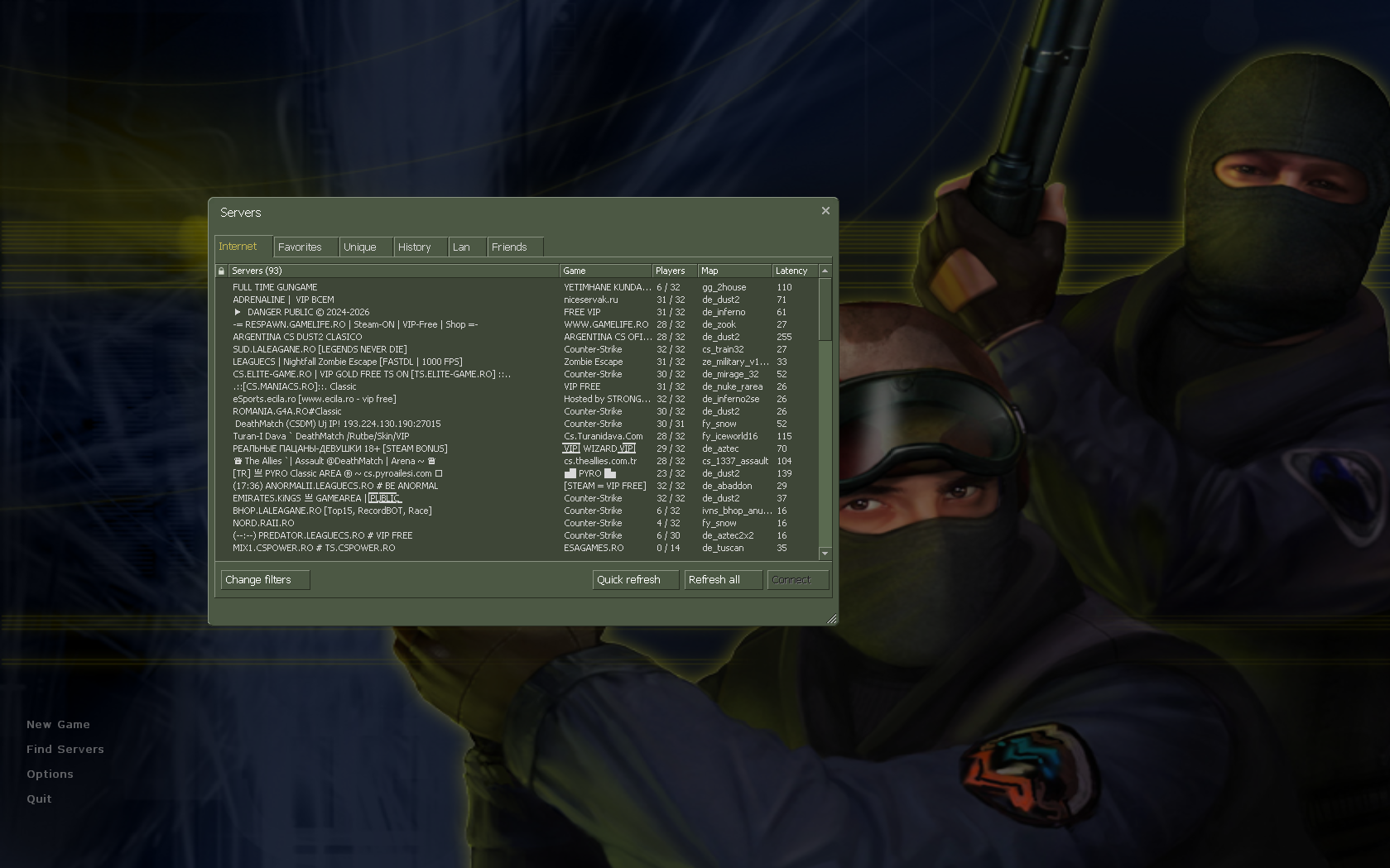Click the fy_iceworld16 map cell
The image size is (1390, 868).
pos(730,436)
